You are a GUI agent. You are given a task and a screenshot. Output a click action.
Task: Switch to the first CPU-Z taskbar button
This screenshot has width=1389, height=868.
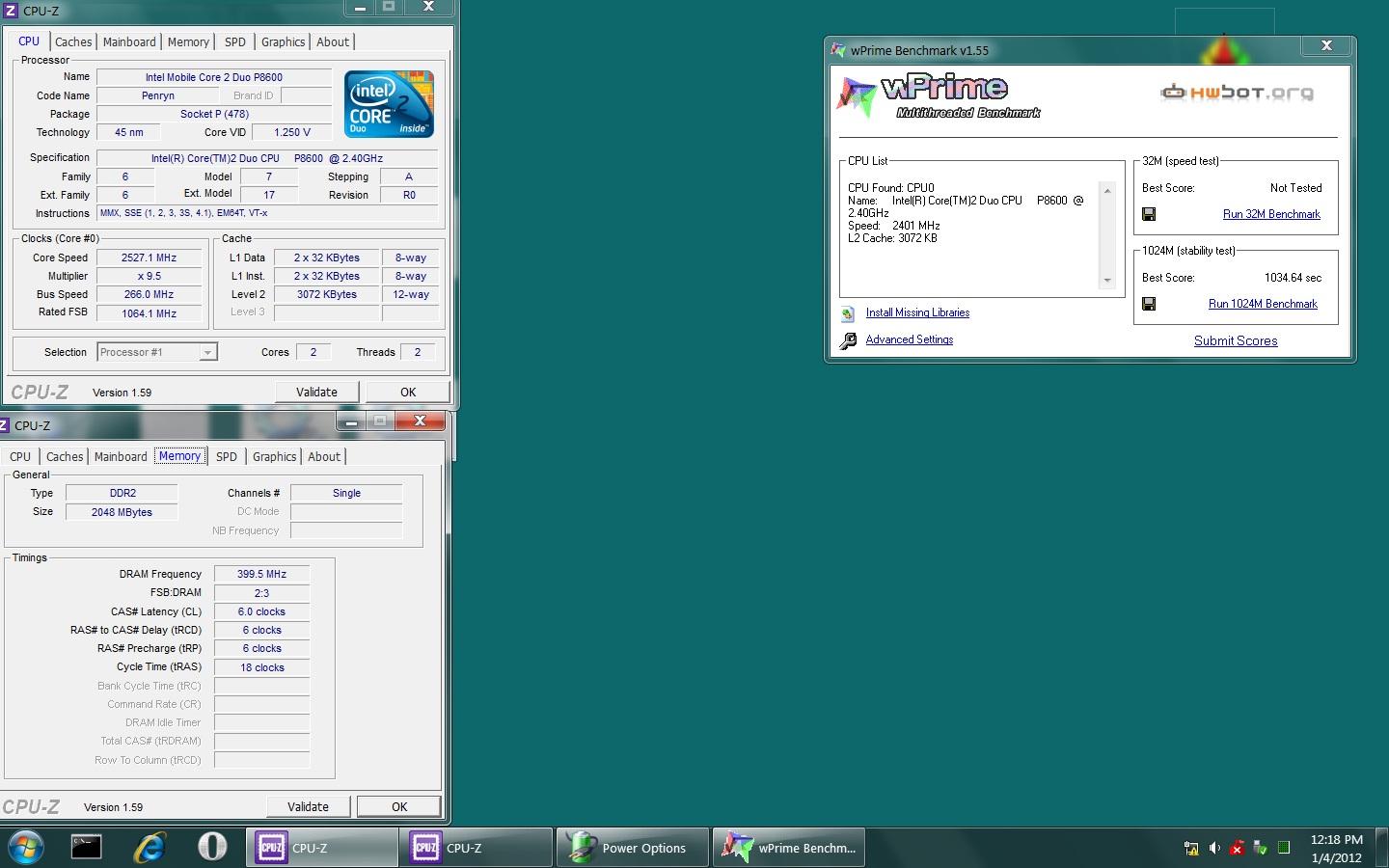321,848
